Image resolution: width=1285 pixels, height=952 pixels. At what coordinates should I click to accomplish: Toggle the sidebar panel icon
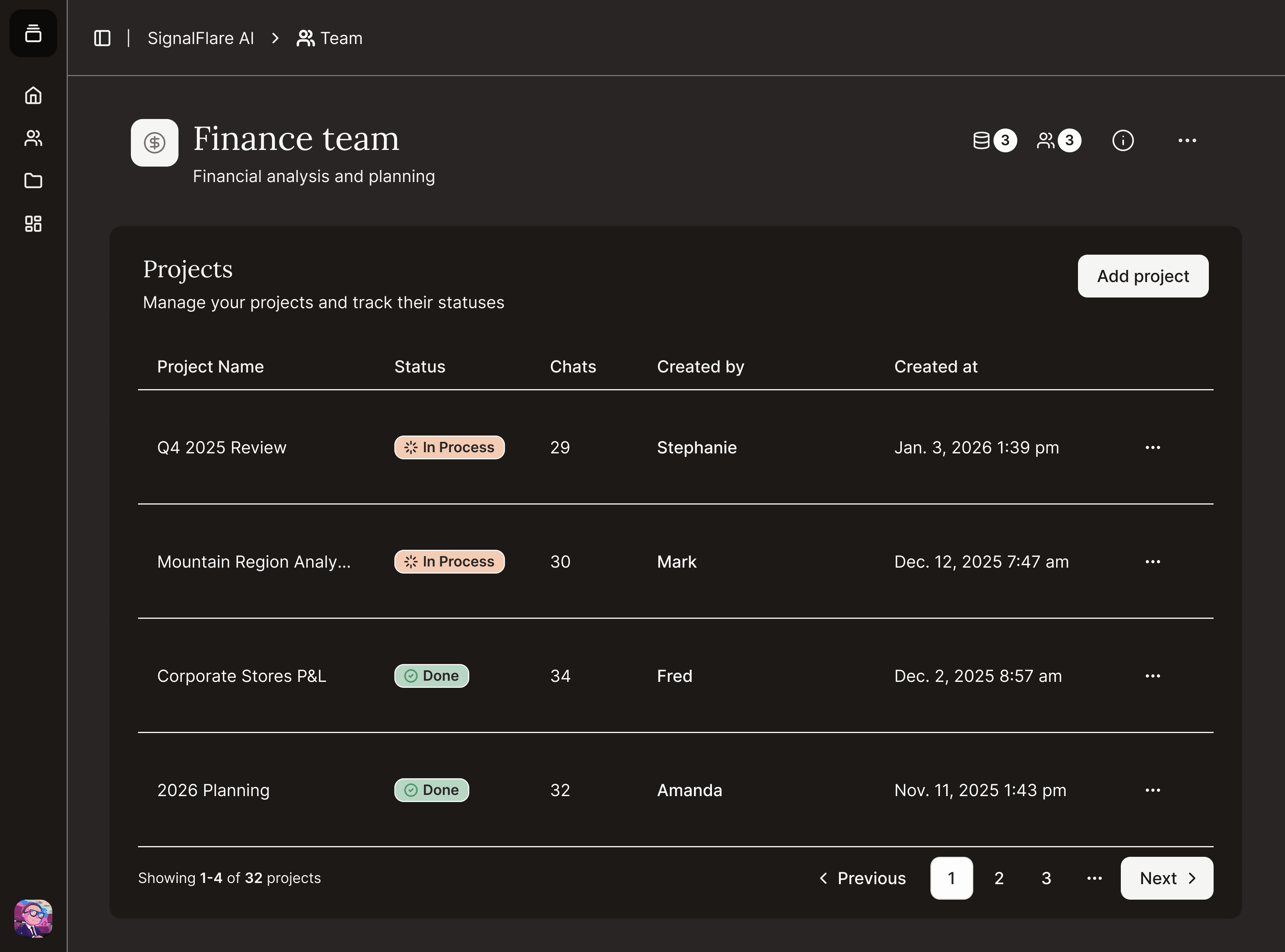pyautogui.click(x=102, y=38)
